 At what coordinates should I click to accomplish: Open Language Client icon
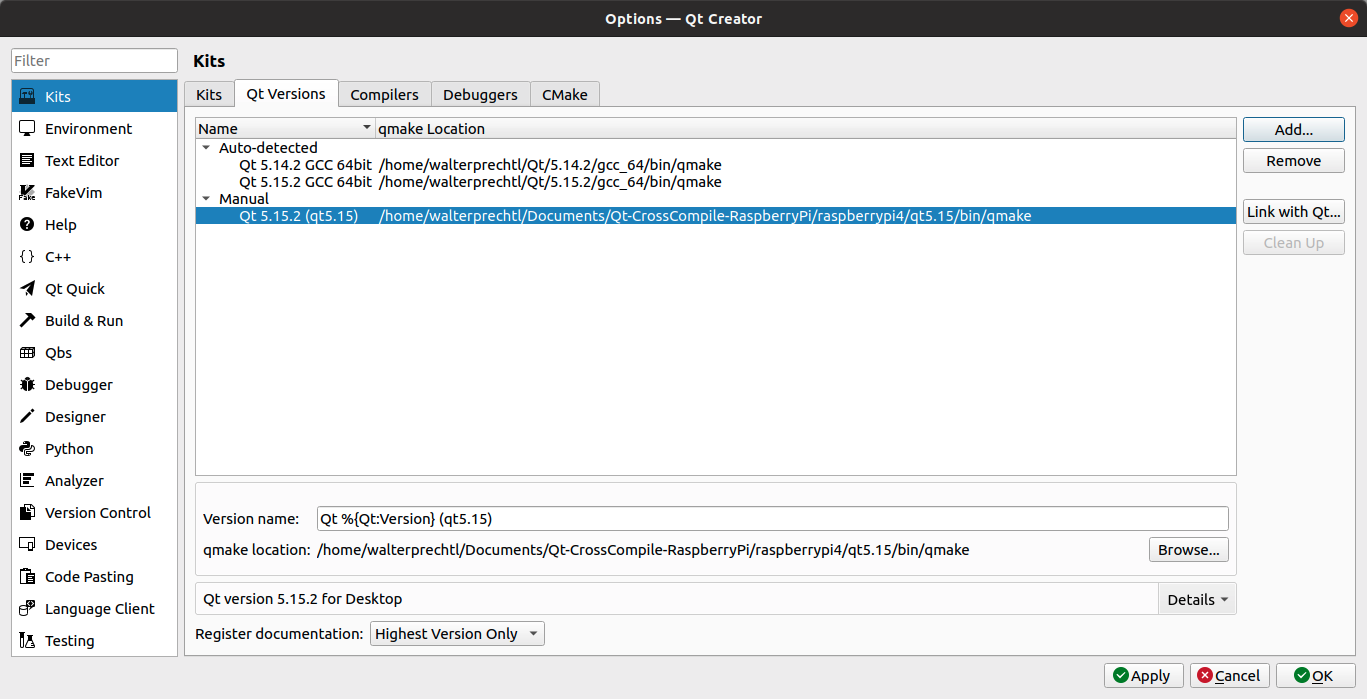[x=28, y=609]
